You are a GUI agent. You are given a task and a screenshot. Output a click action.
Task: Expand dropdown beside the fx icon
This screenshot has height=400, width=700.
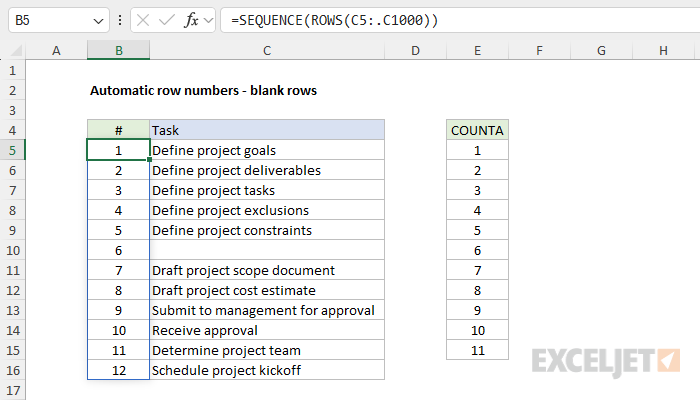click(208, 20)
